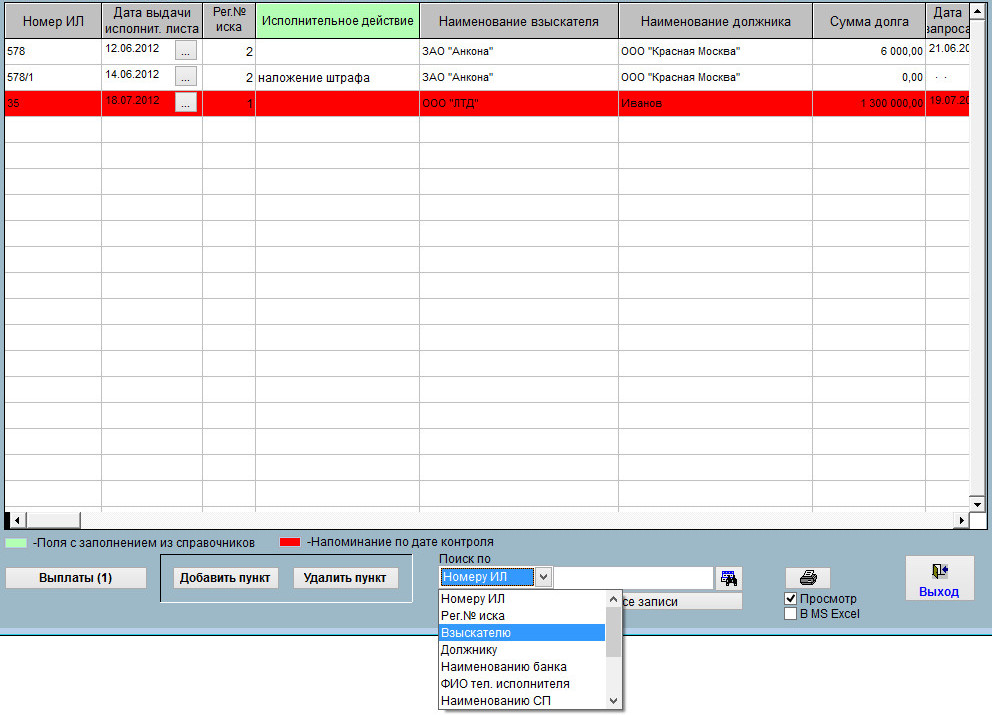
Task: Open the Поиск по combo box arrow
Action: click(543, 577)
